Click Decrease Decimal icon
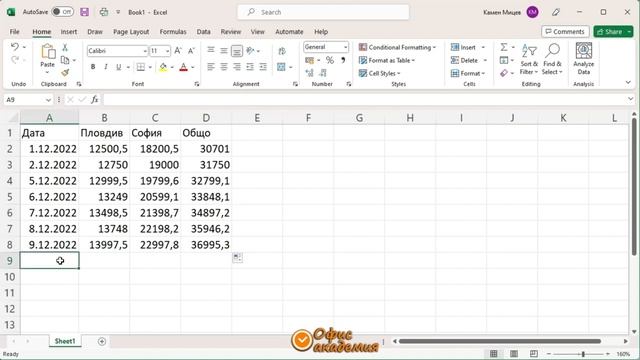Screen dimensions: 640x360 coord(322,73)
